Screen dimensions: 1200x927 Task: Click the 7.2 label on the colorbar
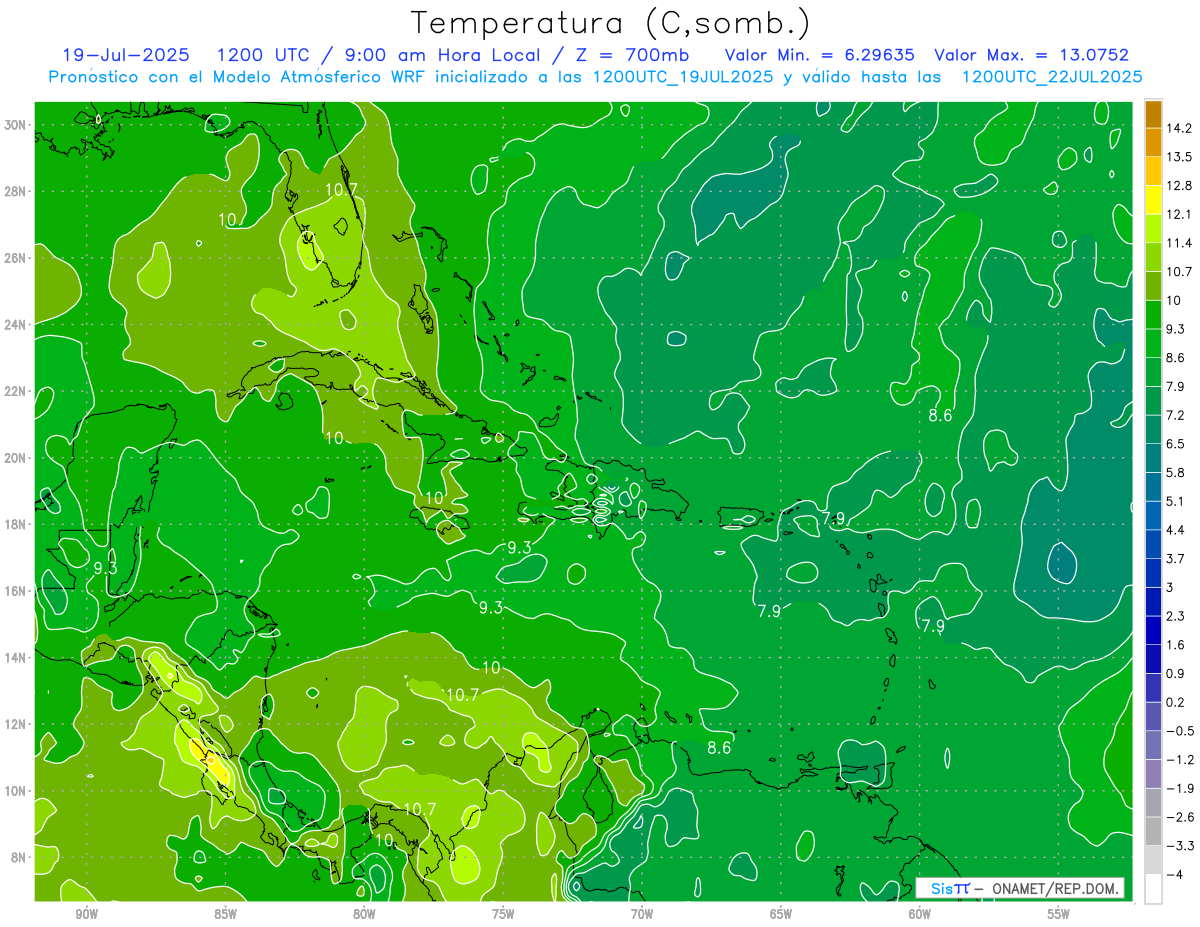pos(1176,415)
